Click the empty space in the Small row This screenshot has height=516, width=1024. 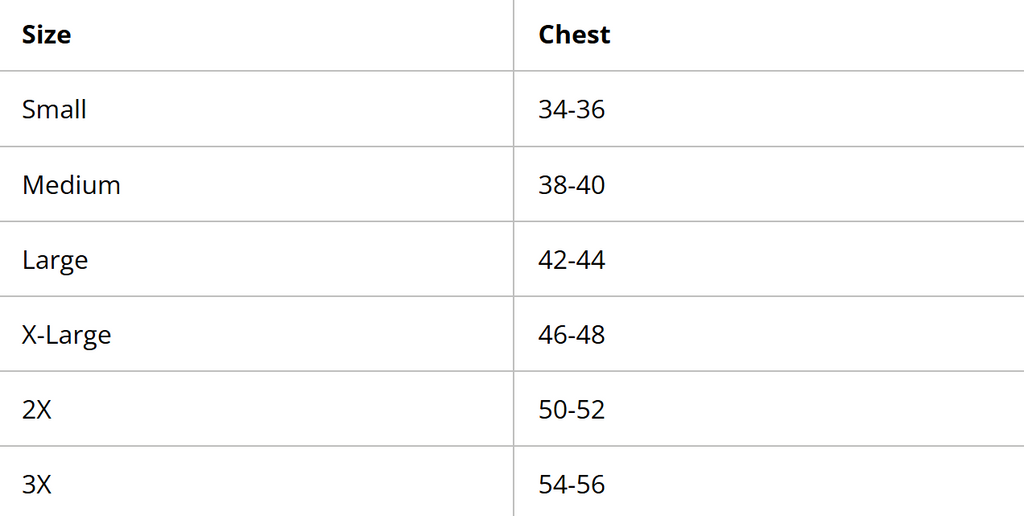tap(816, 109)
